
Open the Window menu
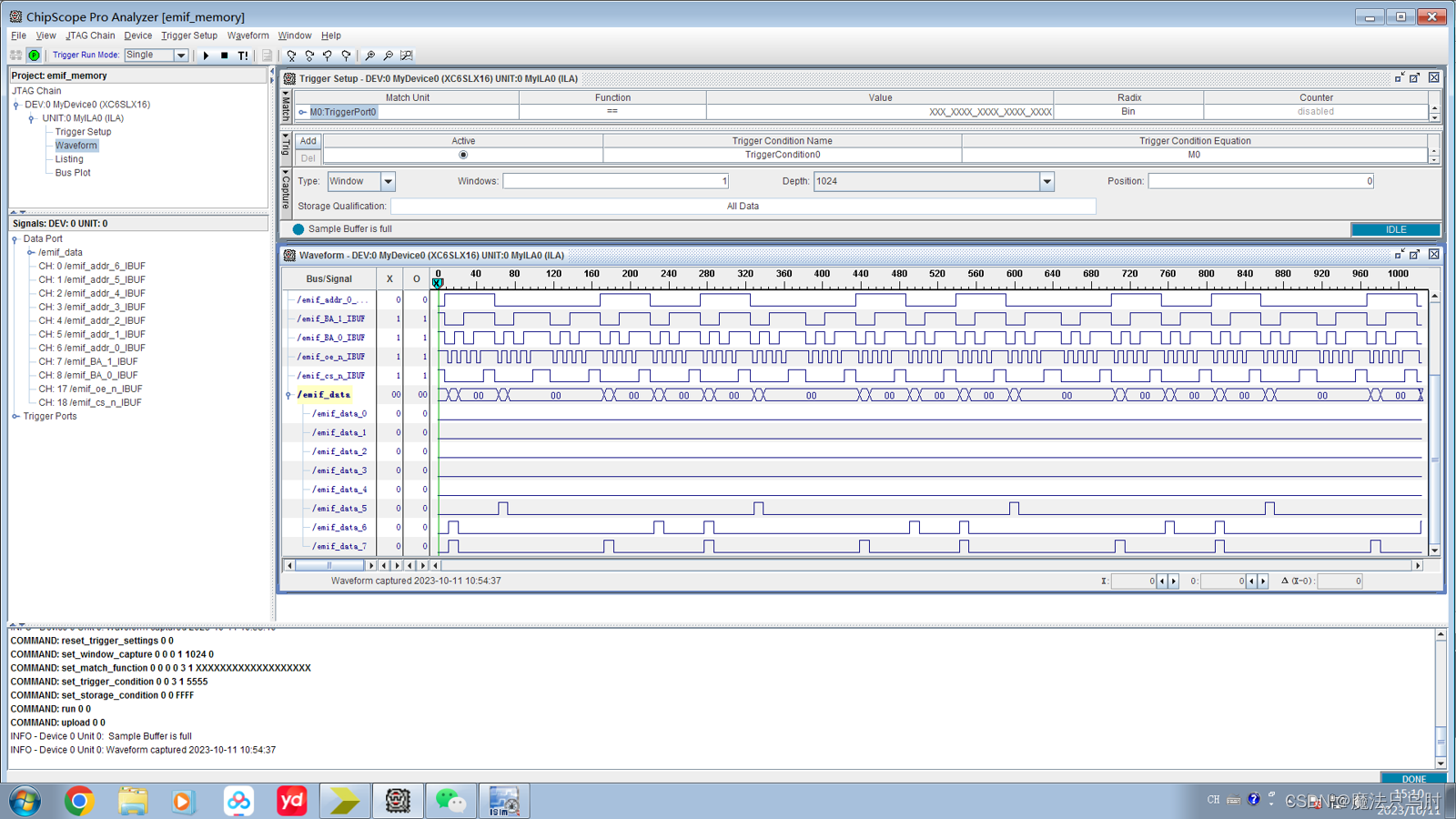[295, 35]
